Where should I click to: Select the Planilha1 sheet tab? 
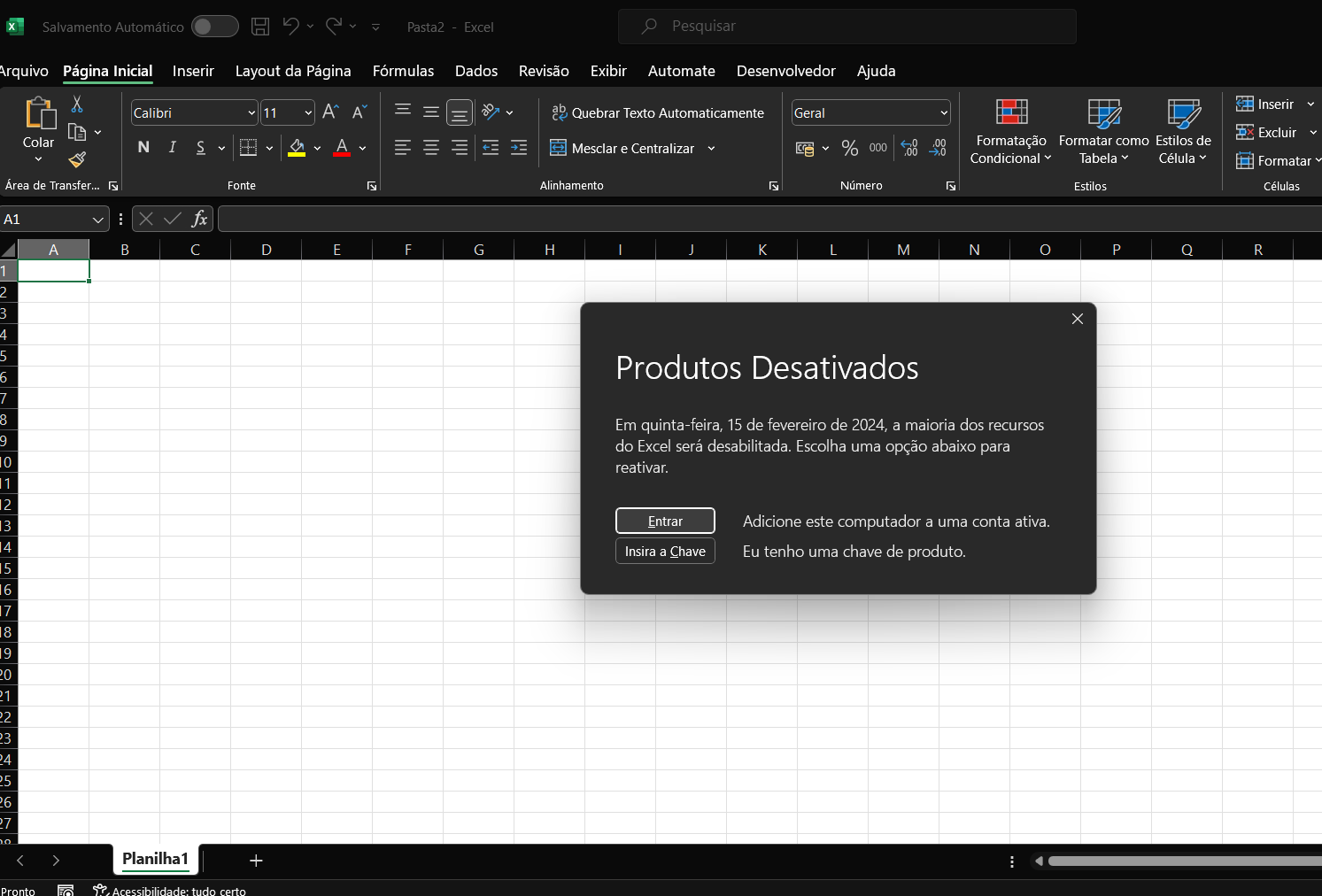(x=156, y=859)
